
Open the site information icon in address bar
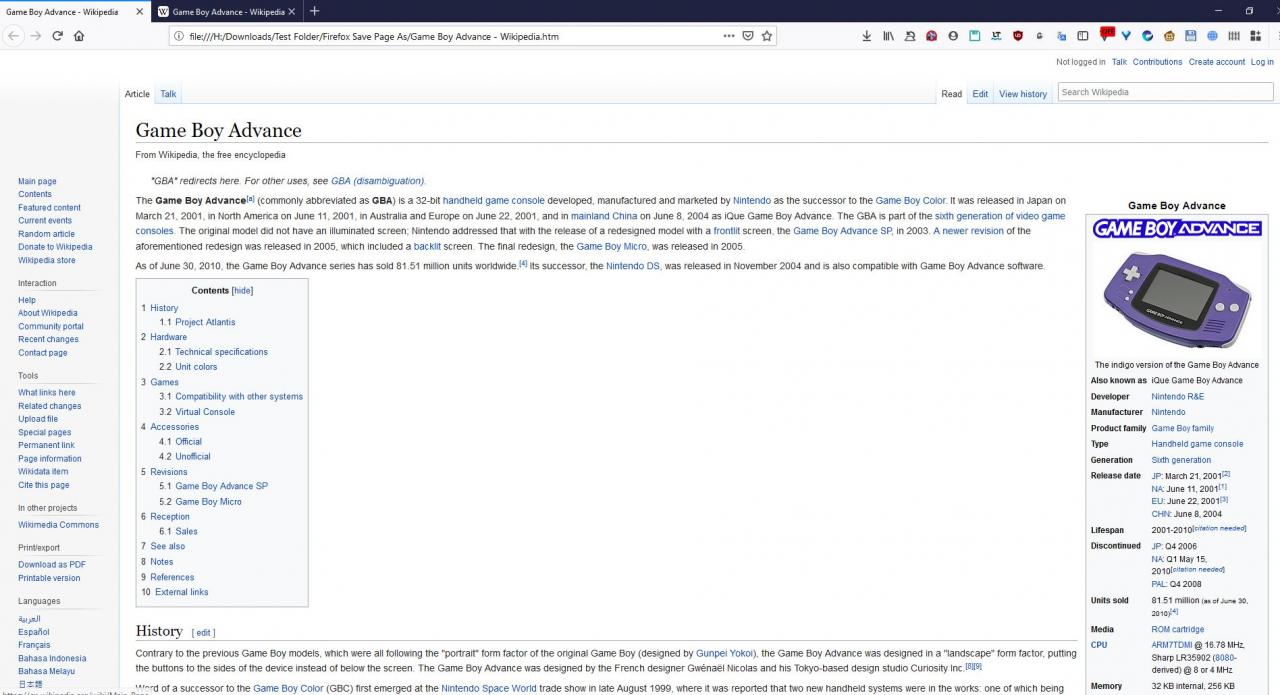(x=178, y=36)
